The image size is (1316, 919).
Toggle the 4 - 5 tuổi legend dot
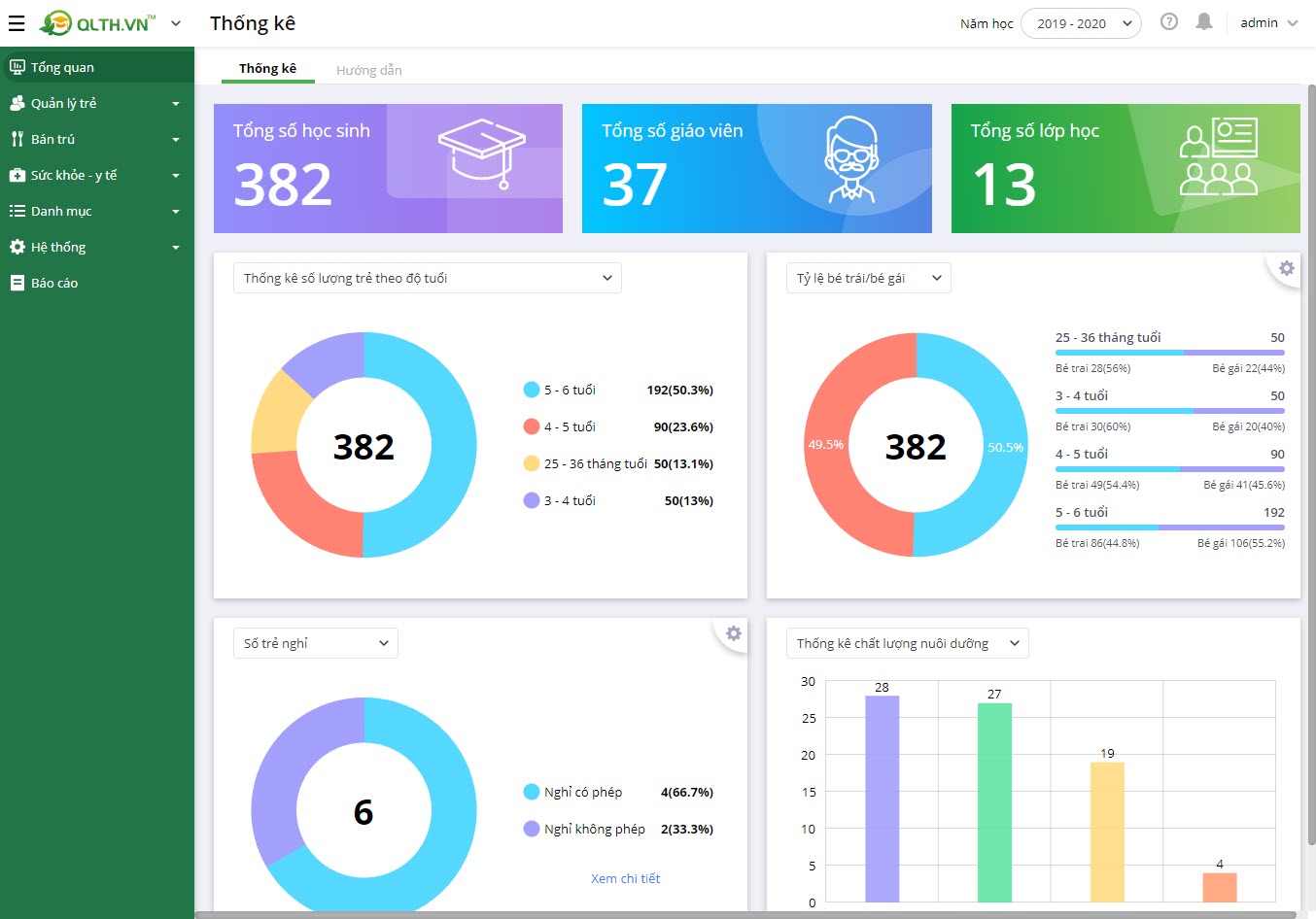pos(532,426)
